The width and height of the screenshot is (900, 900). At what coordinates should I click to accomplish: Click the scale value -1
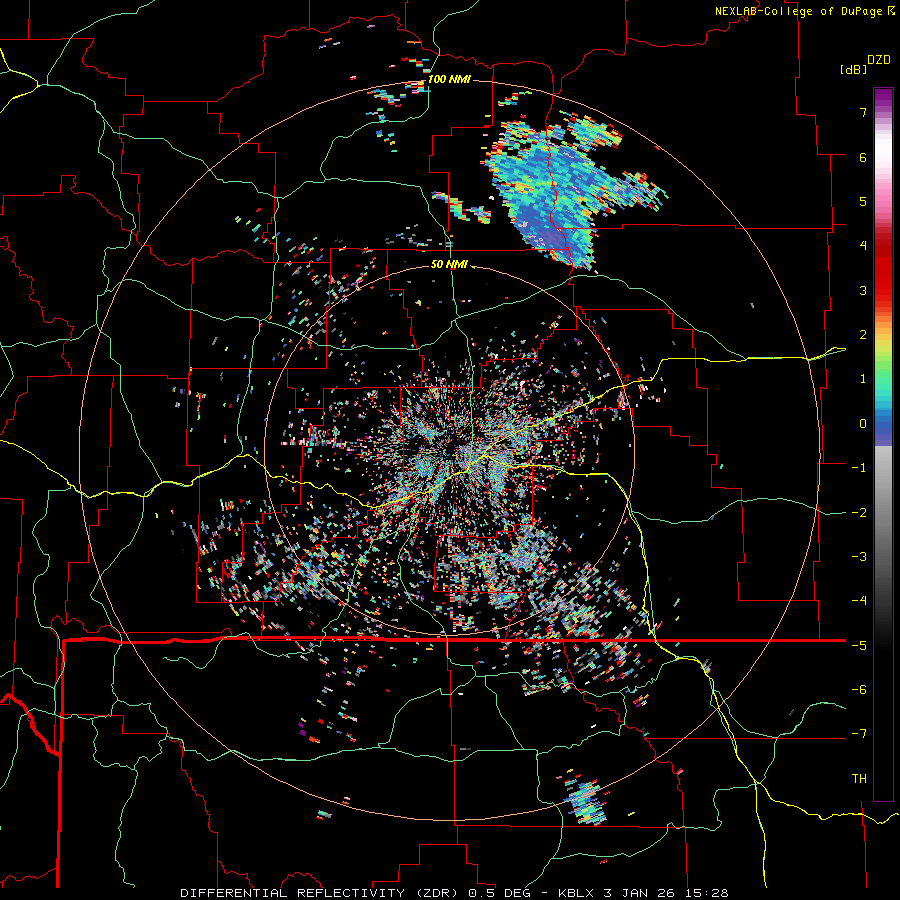[x=859, y=468]
